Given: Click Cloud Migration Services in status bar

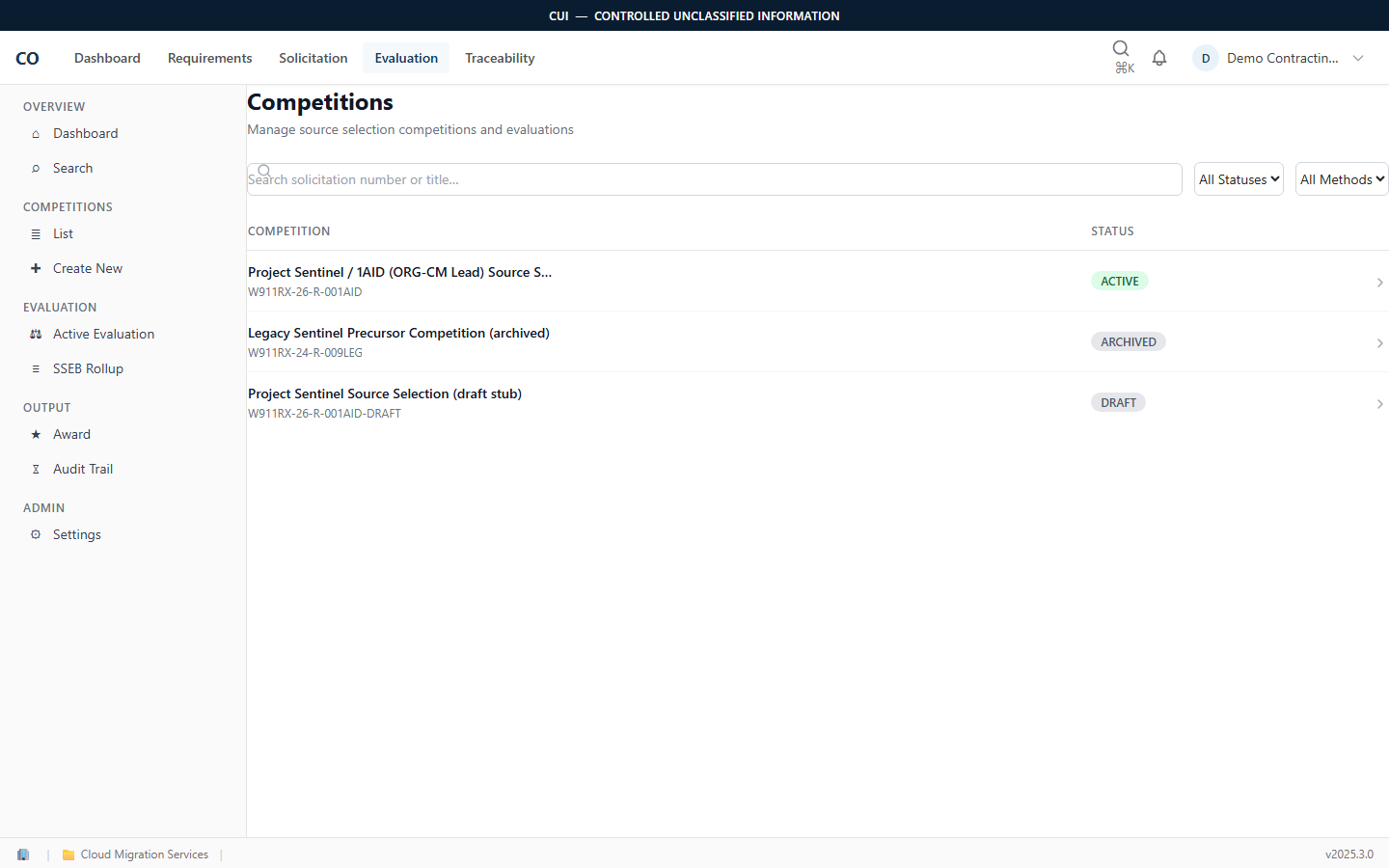Looking at the screenshot, I should point(145,854).
